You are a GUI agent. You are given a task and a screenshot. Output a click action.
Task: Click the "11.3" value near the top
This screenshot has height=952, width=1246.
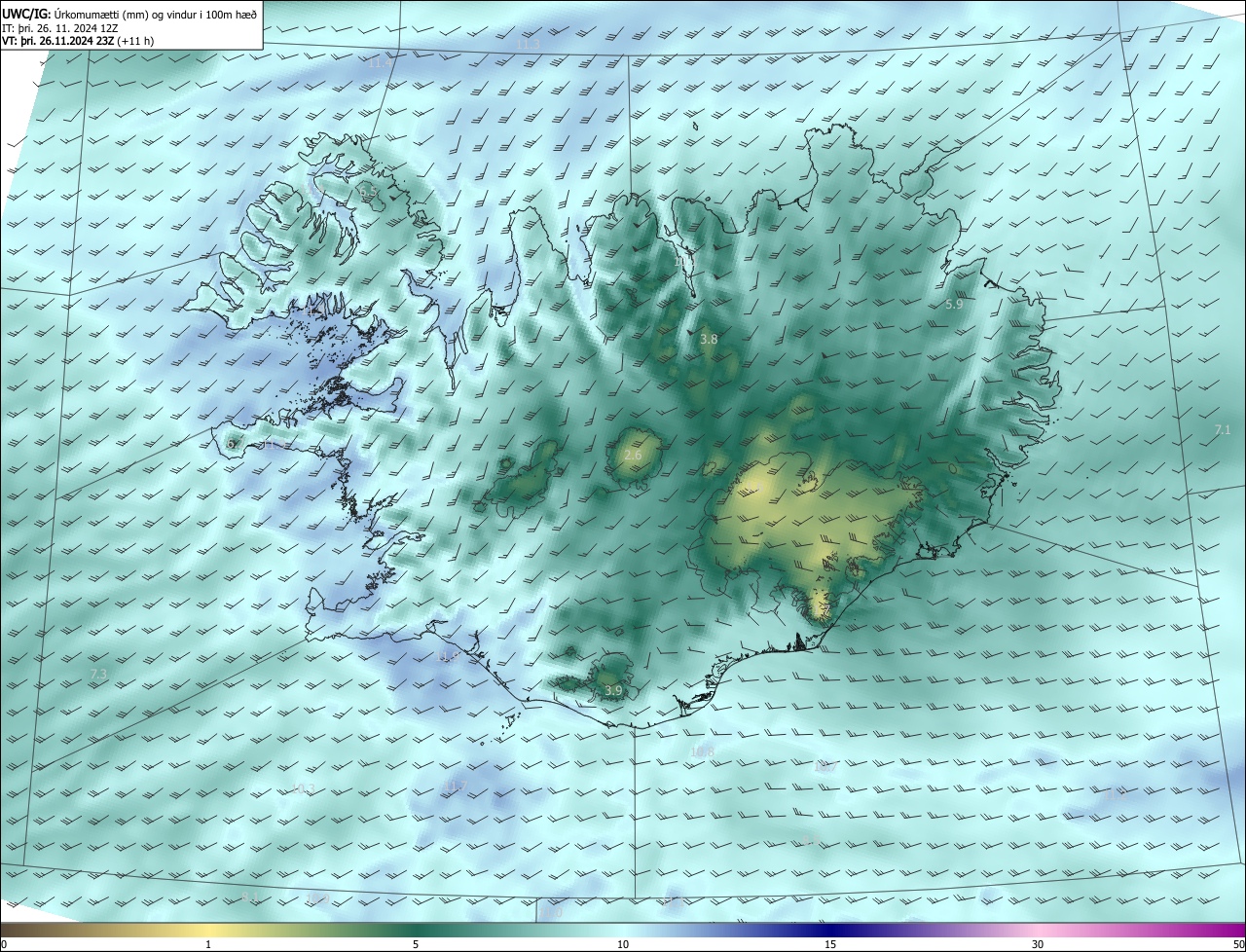(529, 45)
